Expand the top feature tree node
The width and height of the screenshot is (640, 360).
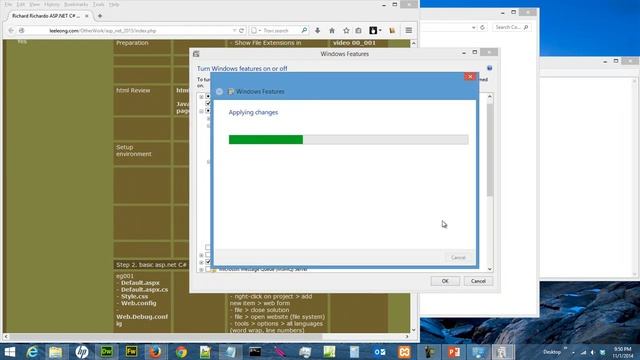201,97
